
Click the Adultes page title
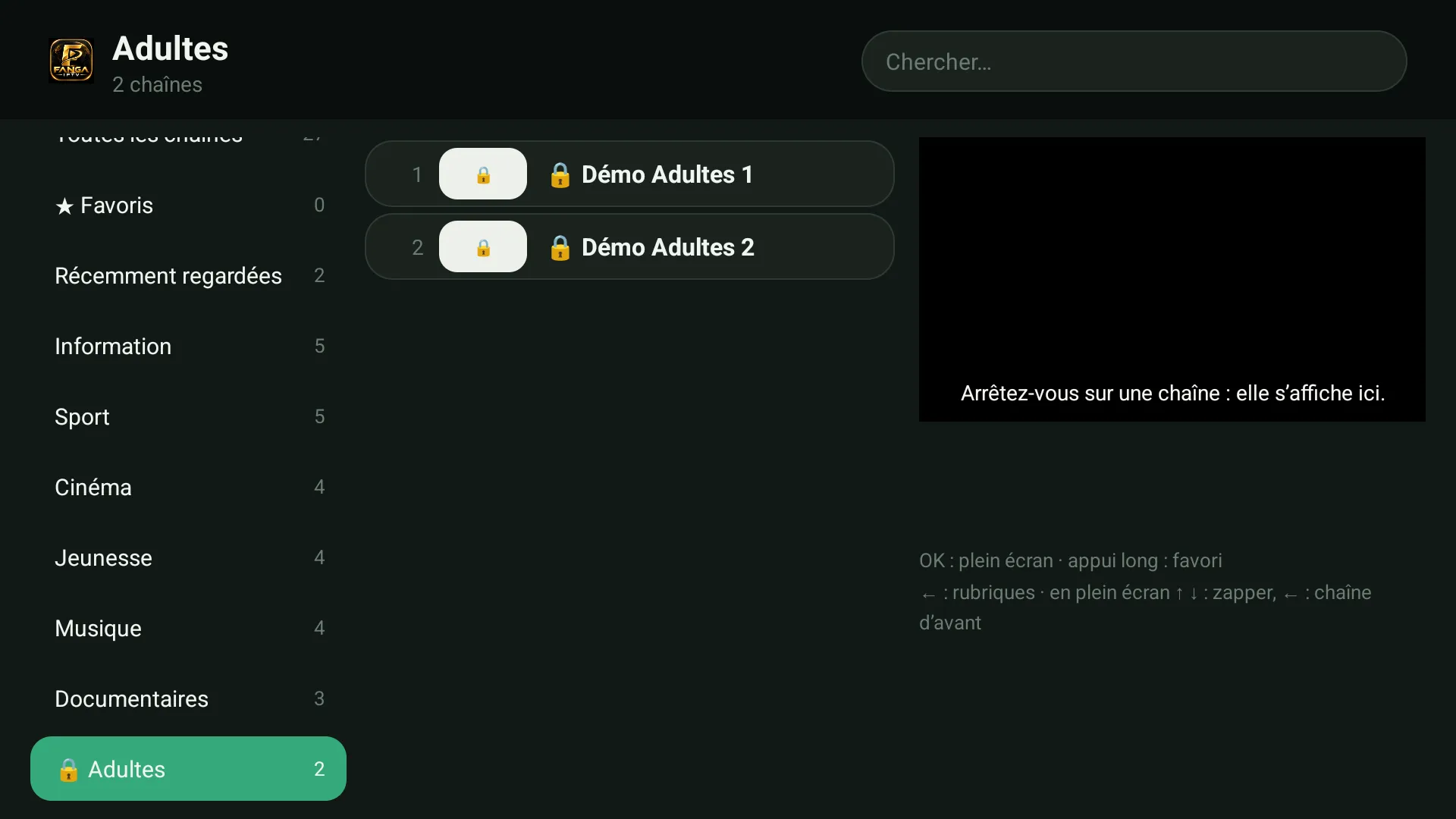pyautogui.click(x=170, y=49)
